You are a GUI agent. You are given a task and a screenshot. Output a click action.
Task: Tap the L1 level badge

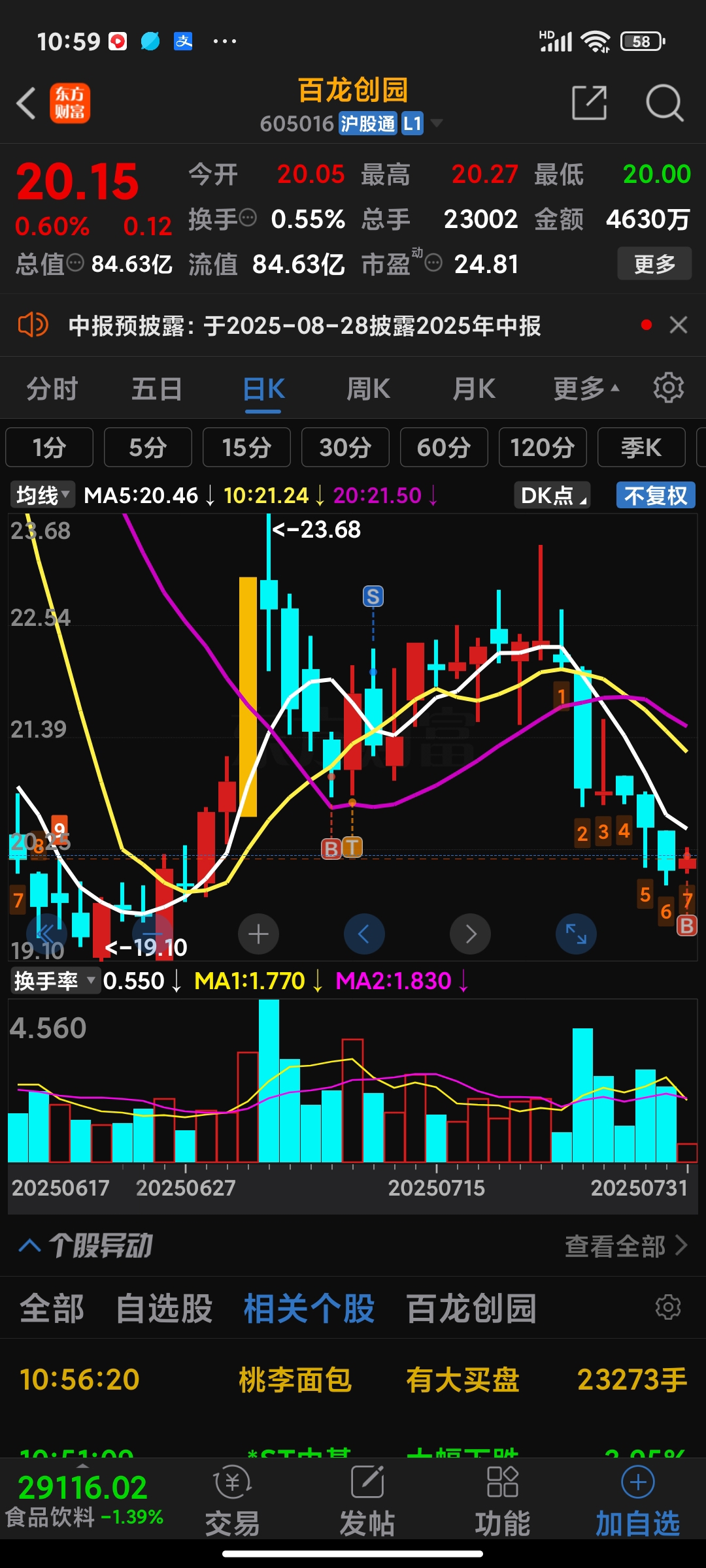pos(412,123)
